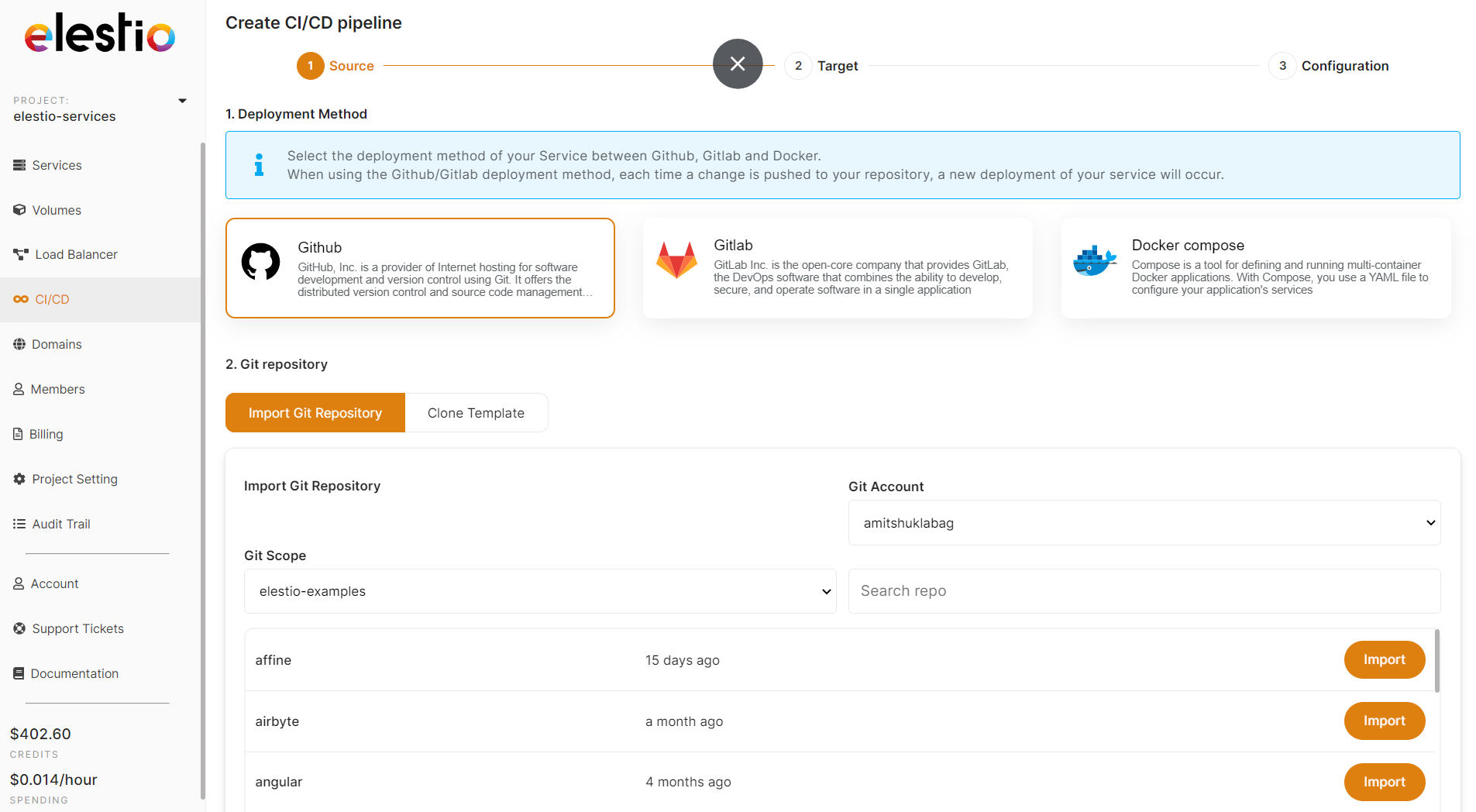
Task: Click the Services list icon in sidebar
Action: (x=19, y=165)
